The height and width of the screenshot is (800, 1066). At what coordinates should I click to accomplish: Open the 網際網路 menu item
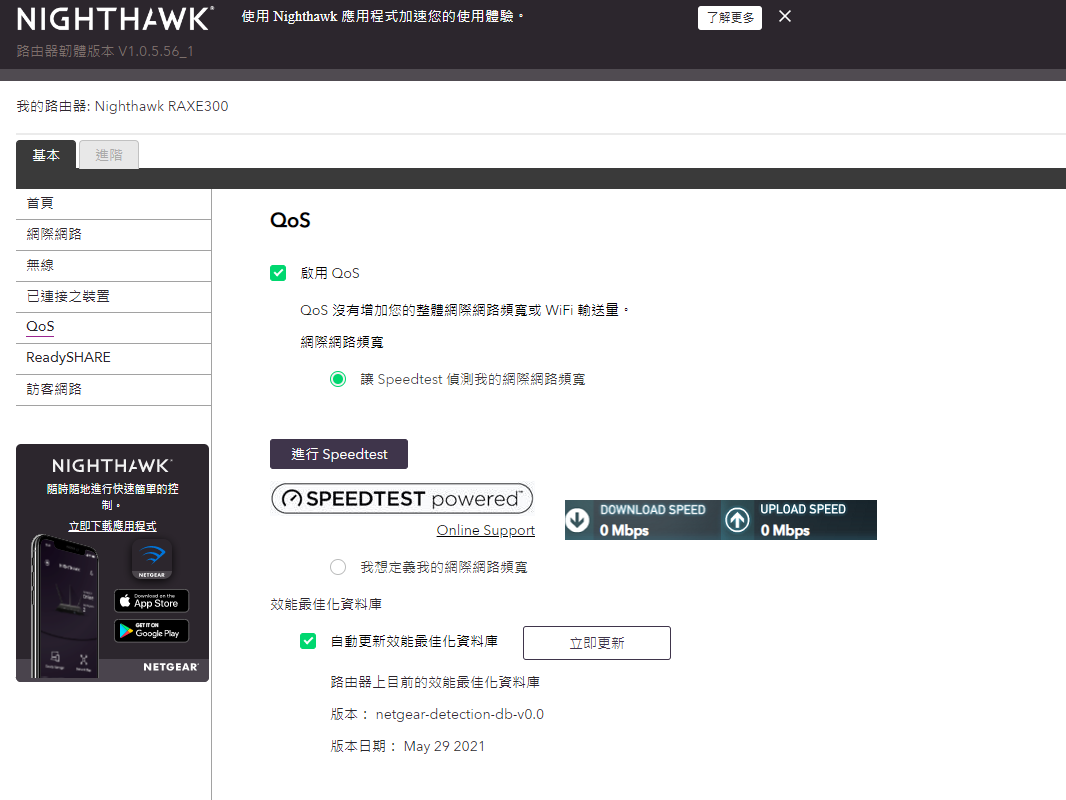click(x=114, y=234)
